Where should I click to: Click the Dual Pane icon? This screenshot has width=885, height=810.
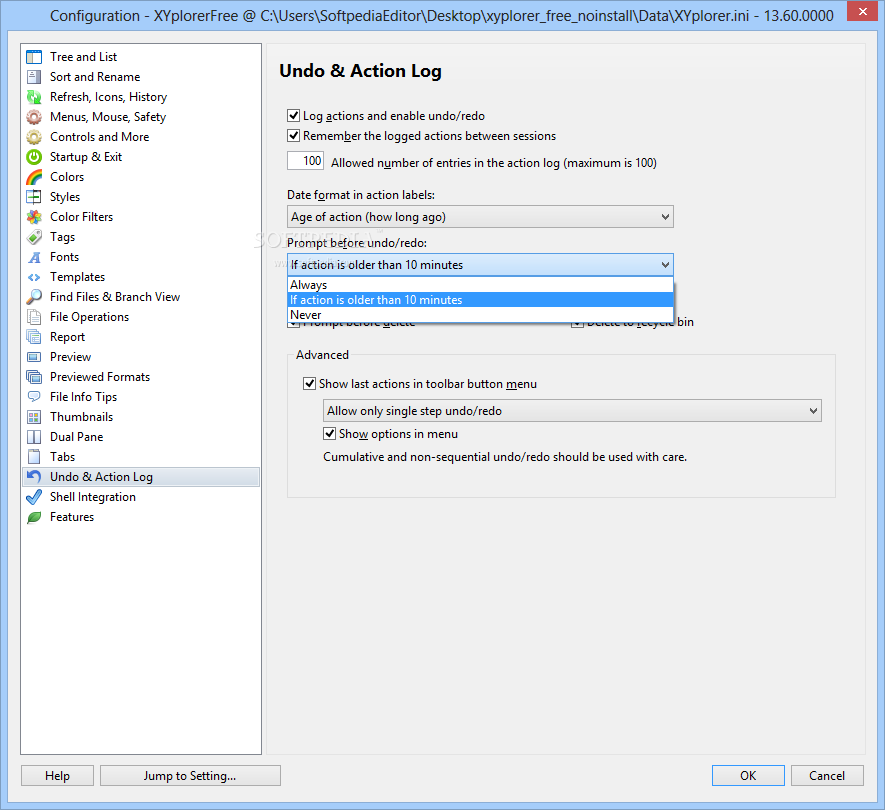[x=34, y=437]
